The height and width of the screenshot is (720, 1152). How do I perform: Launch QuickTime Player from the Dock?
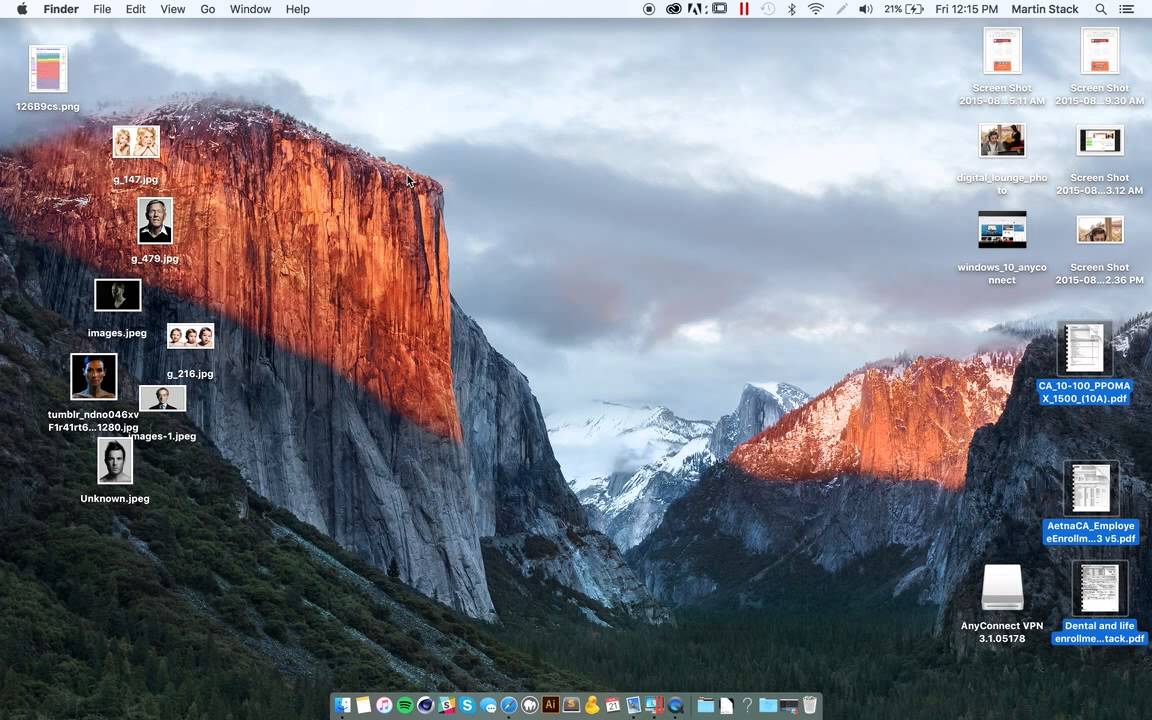(675, 705)
